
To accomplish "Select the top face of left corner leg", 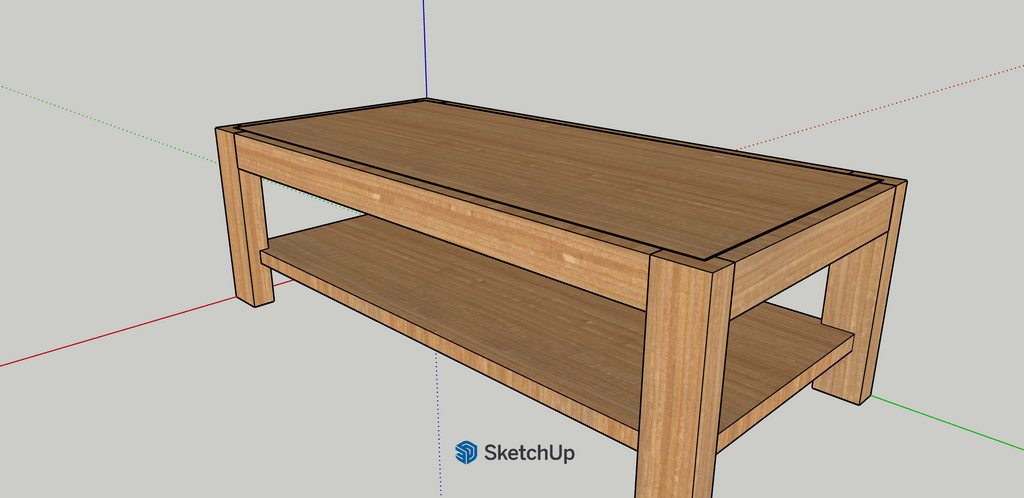I will point(229,131).
